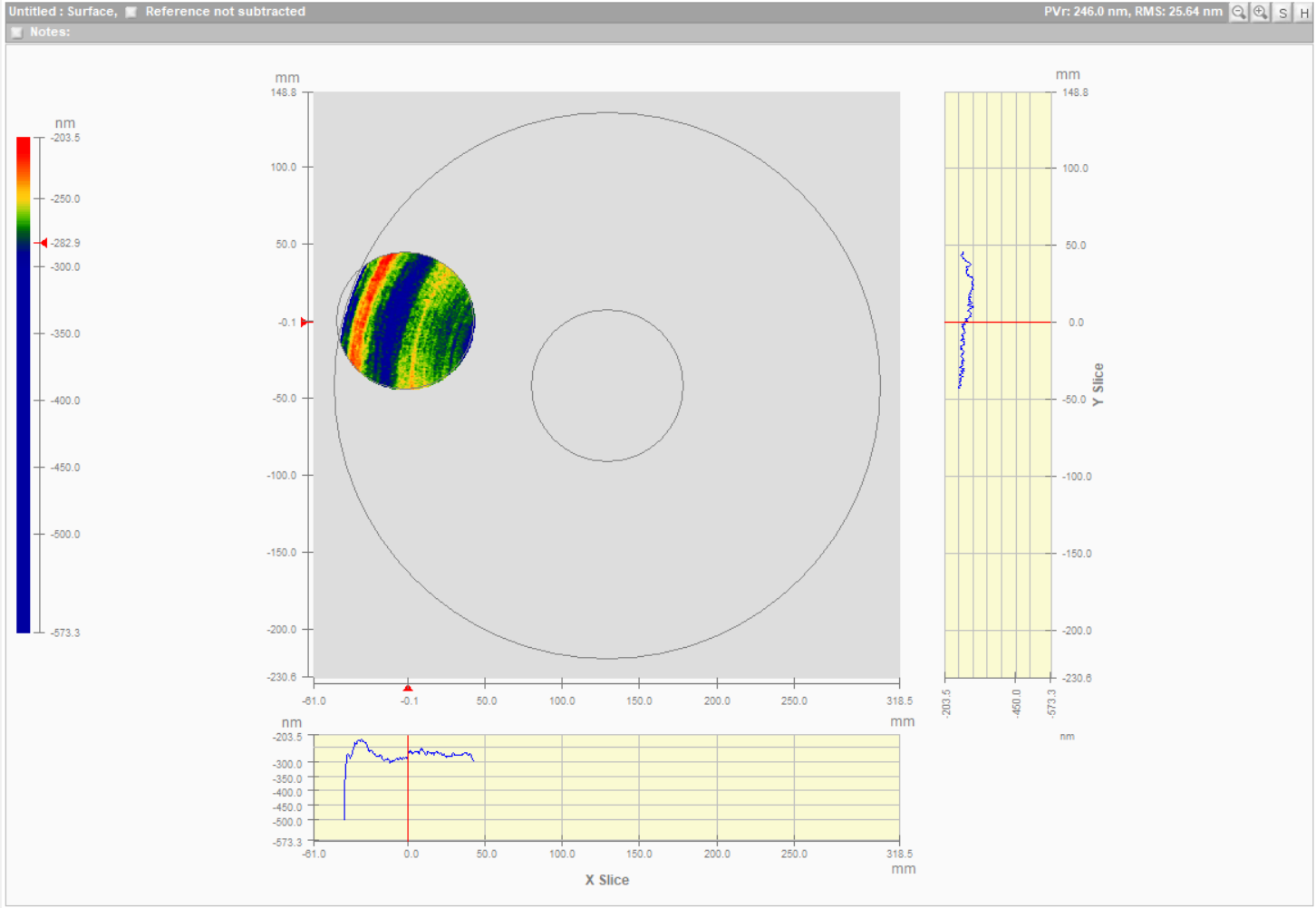
Task: Click the colored surface map measurement
Action: pyautogui.click(x=407, y=321)
